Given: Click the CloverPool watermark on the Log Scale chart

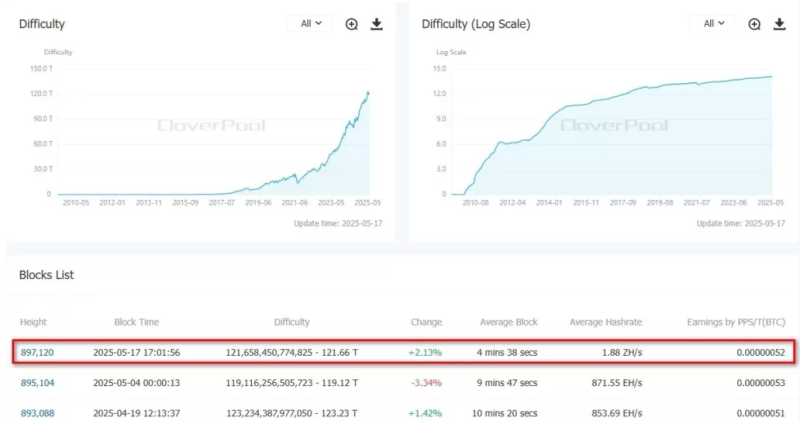Looking at the screenshot, I should 602,125.
